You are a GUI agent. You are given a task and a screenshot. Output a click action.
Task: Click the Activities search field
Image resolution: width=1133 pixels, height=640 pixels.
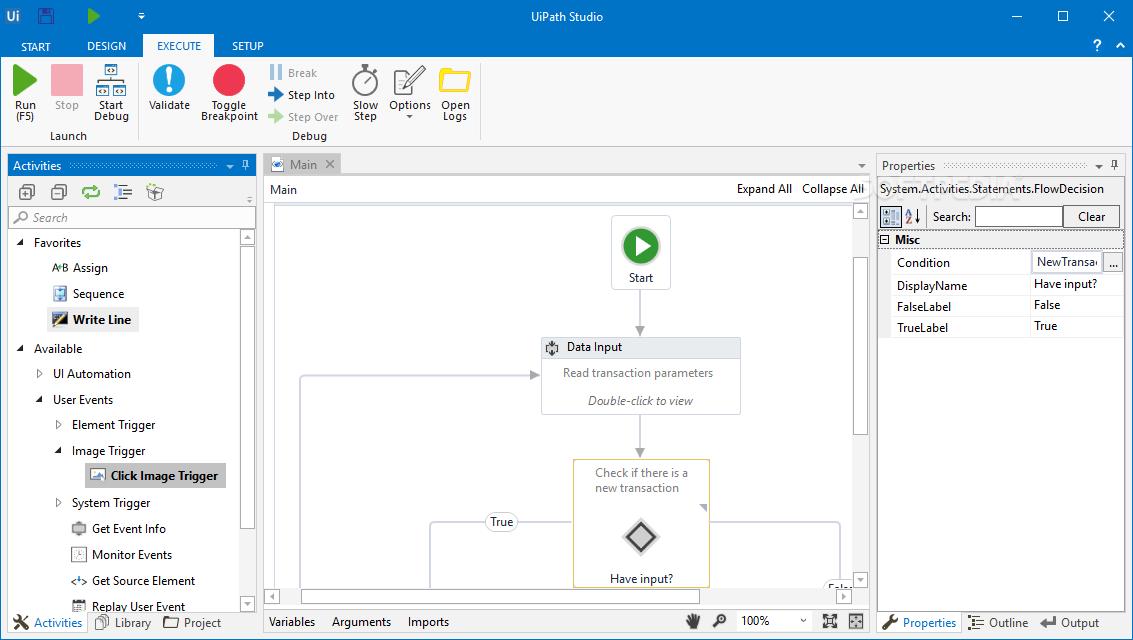click(x=132, y=217)
